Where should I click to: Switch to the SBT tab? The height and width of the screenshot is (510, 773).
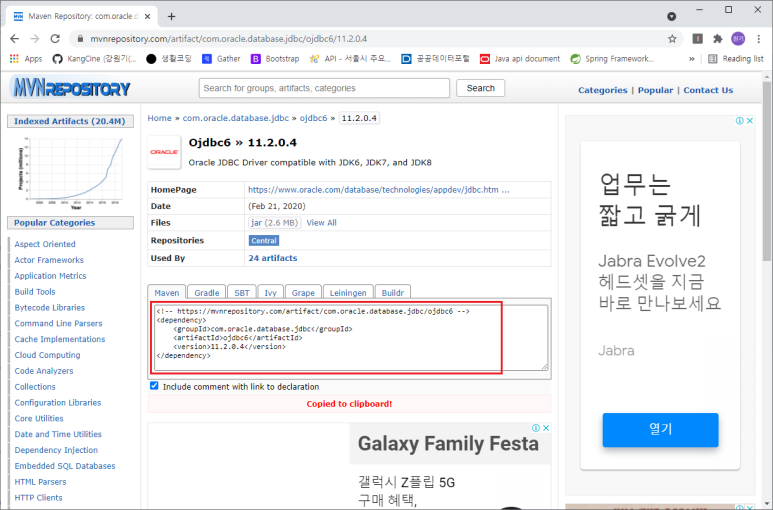(242, 292)
